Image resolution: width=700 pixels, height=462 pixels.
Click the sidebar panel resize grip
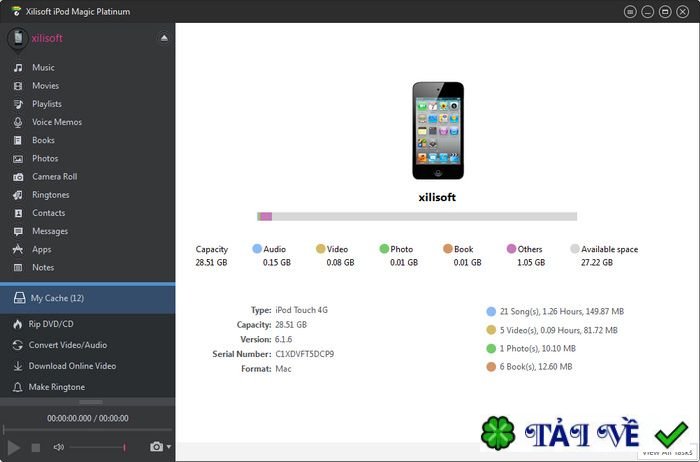(91, 402)
